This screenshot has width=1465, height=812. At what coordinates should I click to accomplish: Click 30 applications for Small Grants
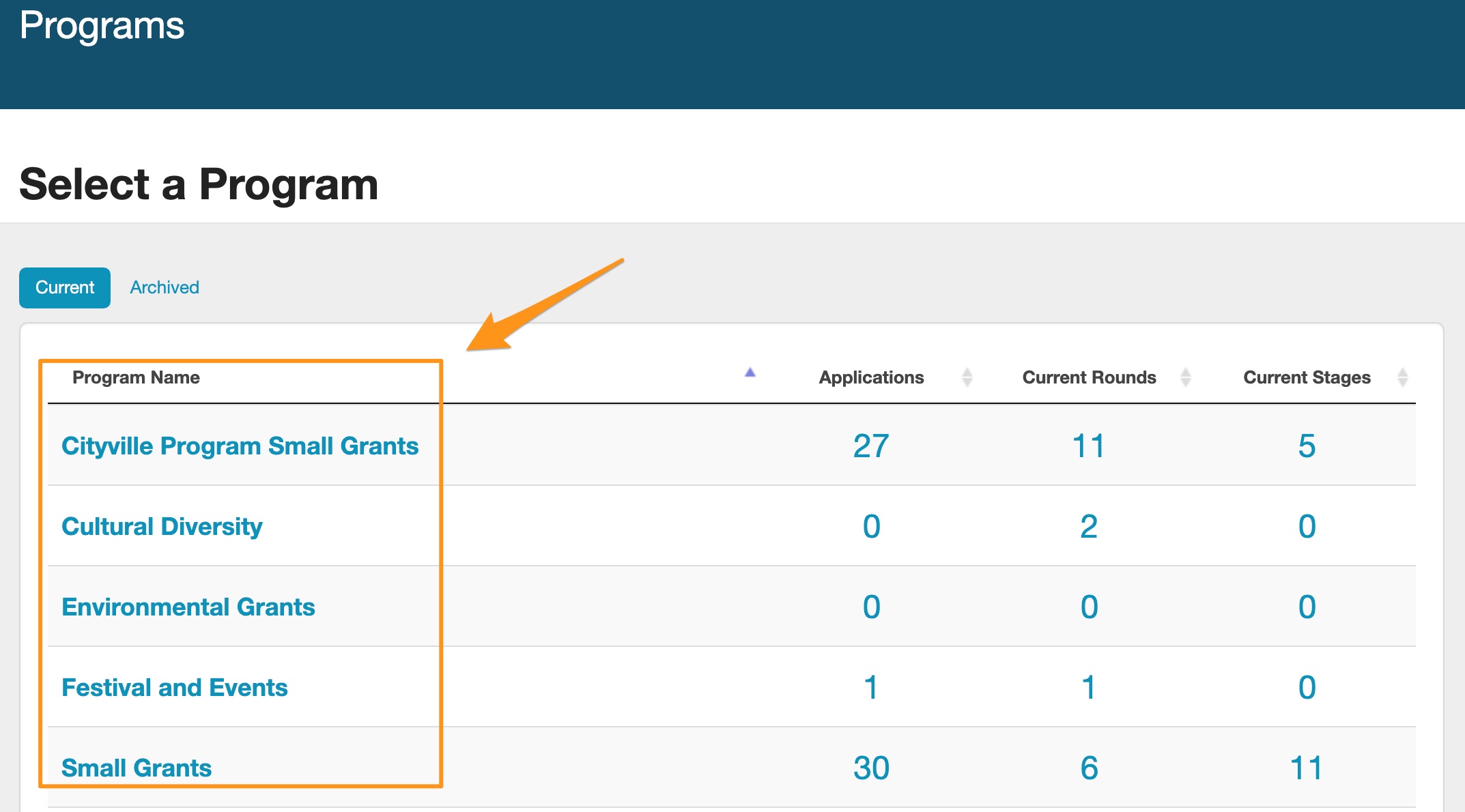(x=870, y=768)
